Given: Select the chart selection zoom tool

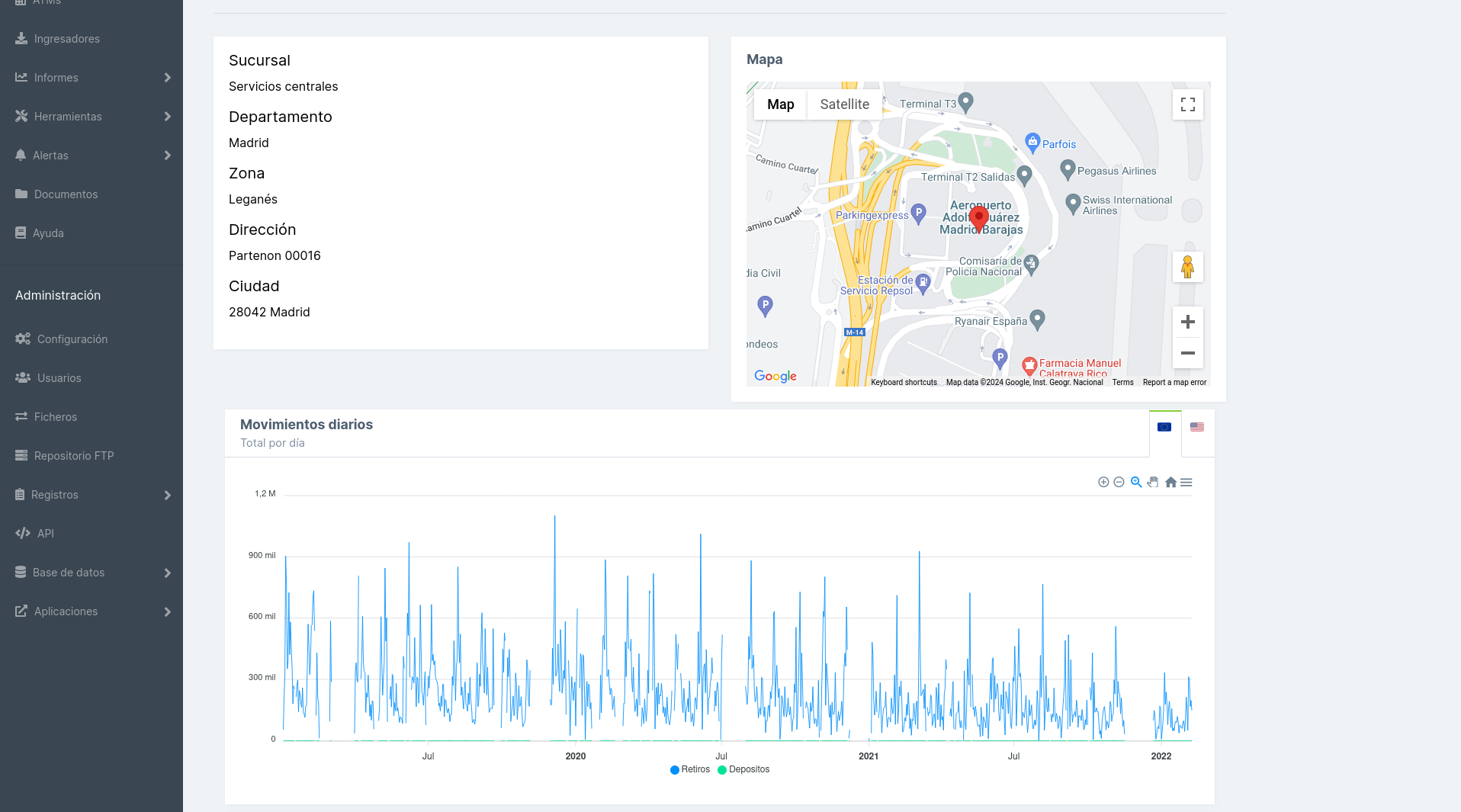Looking at the screenshot, I should [x=1136, y=482].
